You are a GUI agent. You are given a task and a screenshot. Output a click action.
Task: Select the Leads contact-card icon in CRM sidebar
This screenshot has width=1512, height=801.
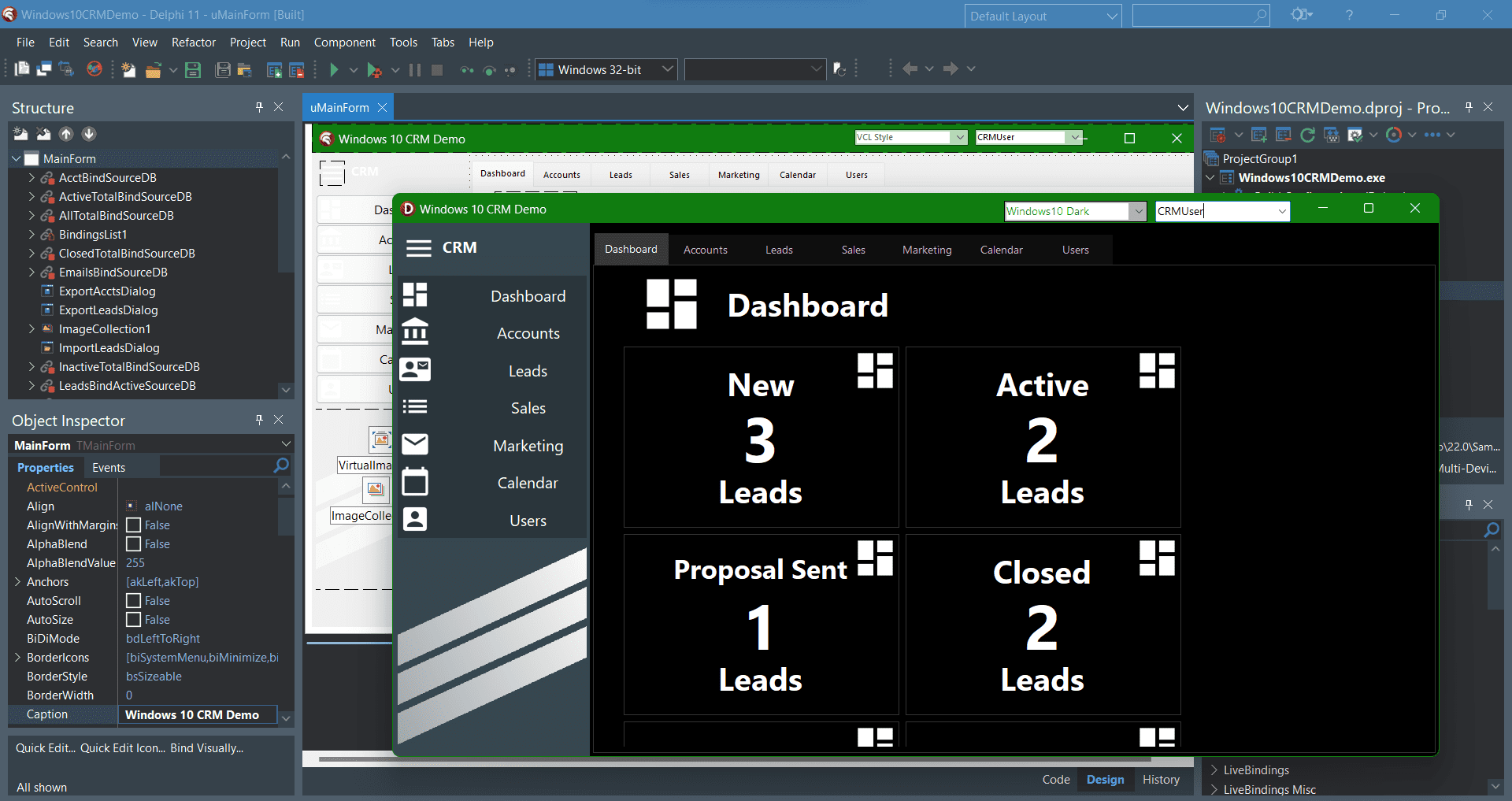coord(415,369)
